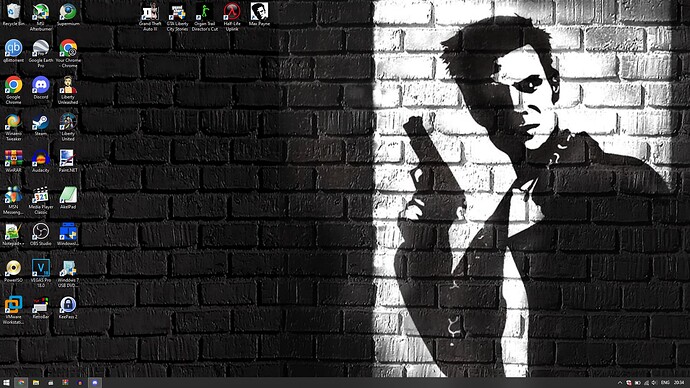The height and width of the screenshot is (388, 690).
Task: Open the Winaero Tweaker shortcut
Action: click(x=13, y=127)
